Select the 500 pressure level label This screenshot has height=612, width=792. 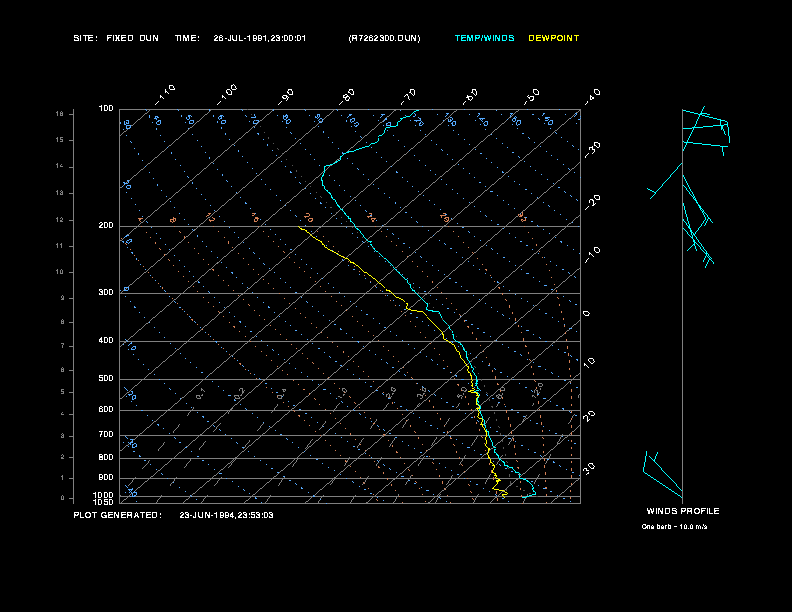coord(106,379)
